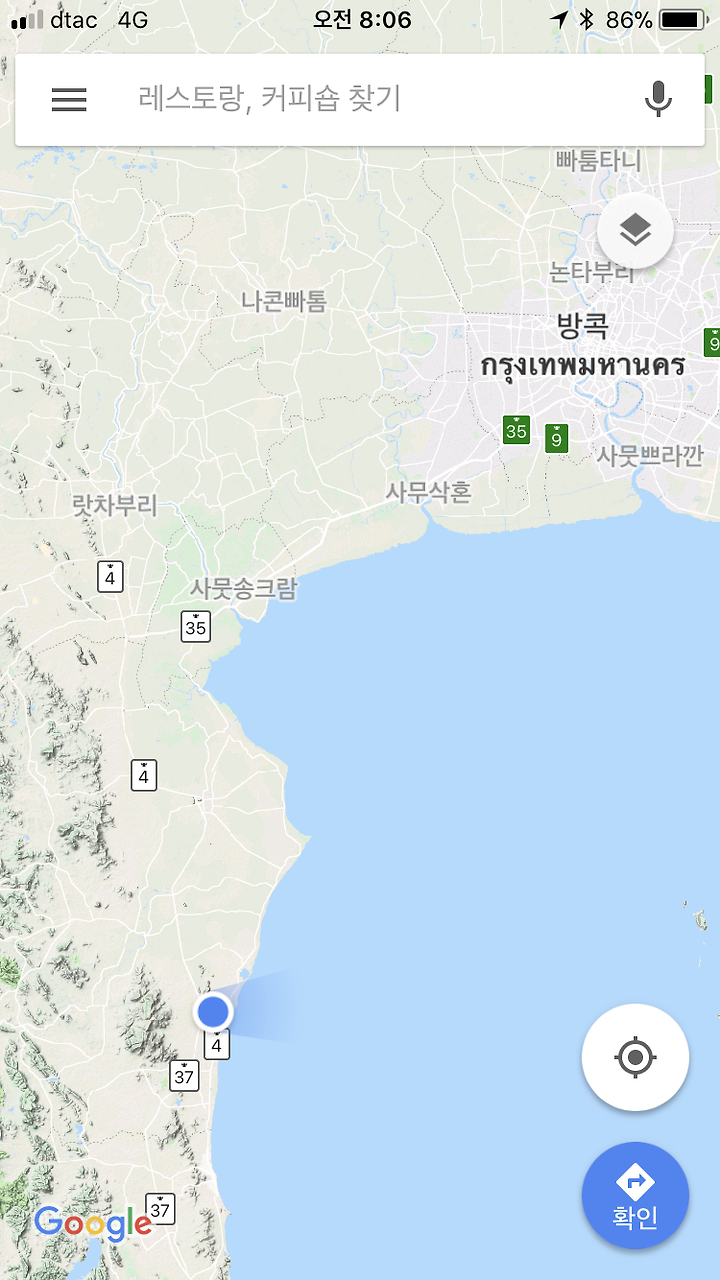Tap the microphone voice search icon
This screenshot has height=1280, width=720.
657,99
